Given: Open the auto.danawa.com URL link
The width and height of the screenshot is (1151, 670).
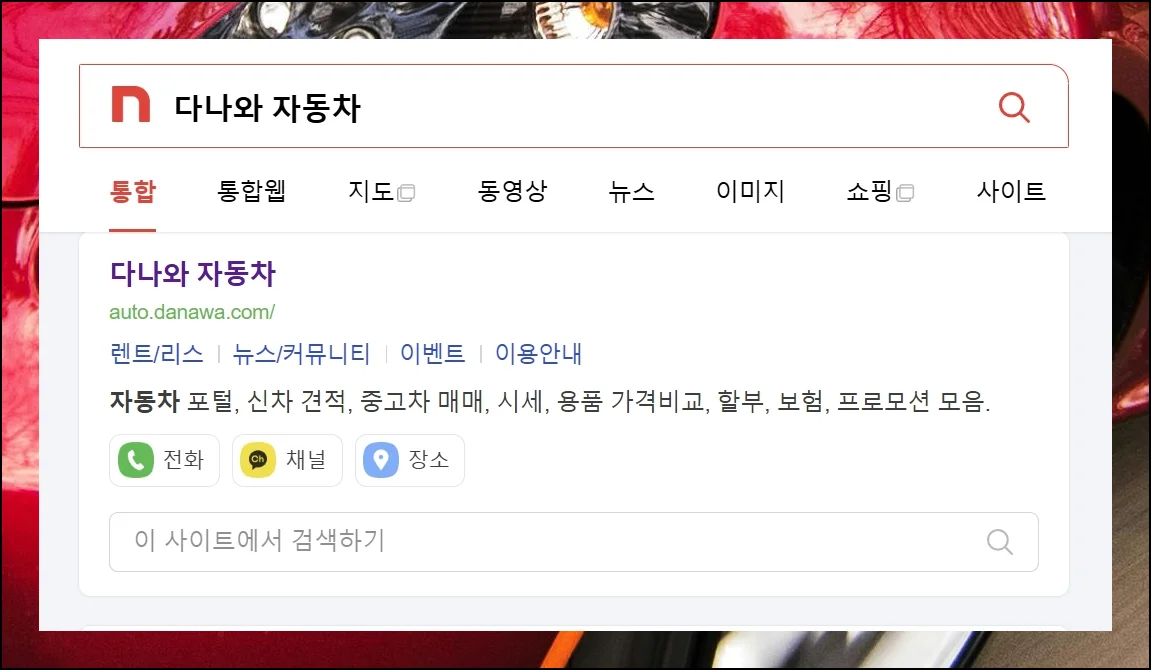Looking at the screenshot, I should click(x=192, y=312).
